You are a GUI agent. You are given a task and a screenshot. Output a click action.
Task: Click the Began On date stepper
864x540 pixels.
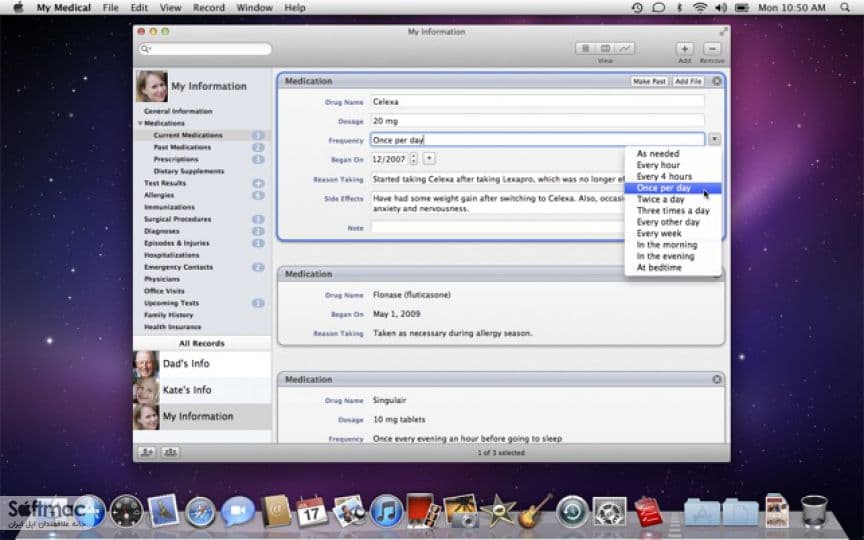tap(413, 159)
